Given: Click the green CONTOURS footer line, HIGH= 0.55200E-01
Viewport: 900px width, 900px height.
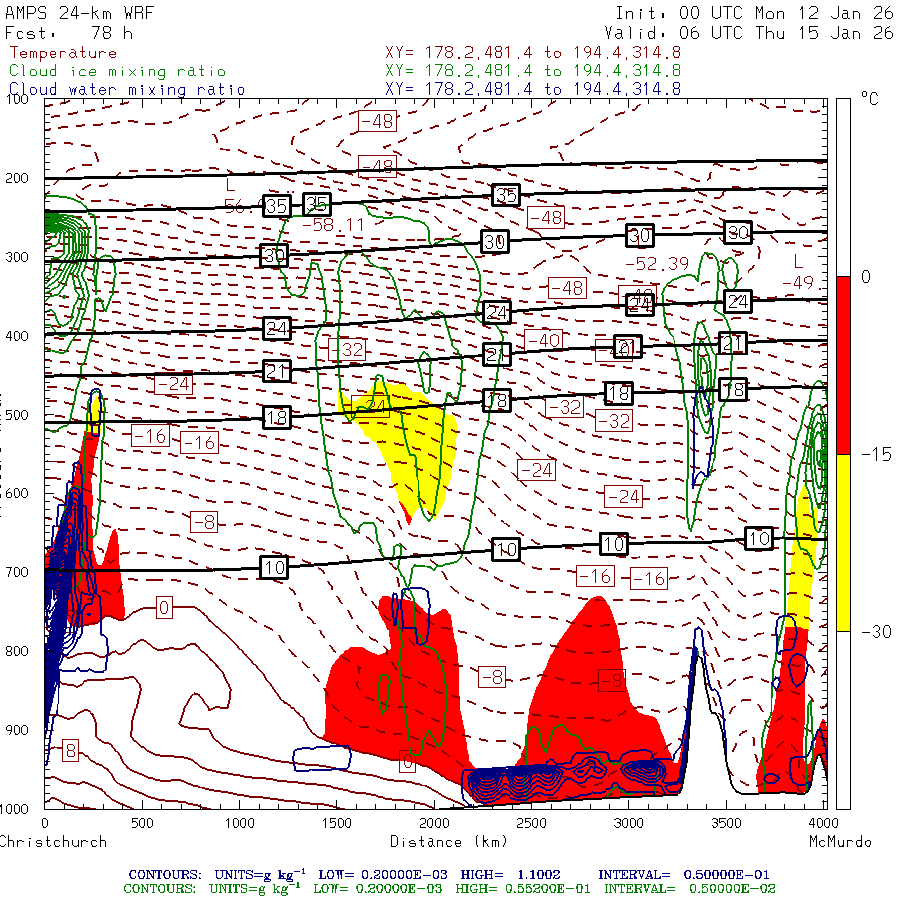Looking at the screenshot, I should point(449,889).
